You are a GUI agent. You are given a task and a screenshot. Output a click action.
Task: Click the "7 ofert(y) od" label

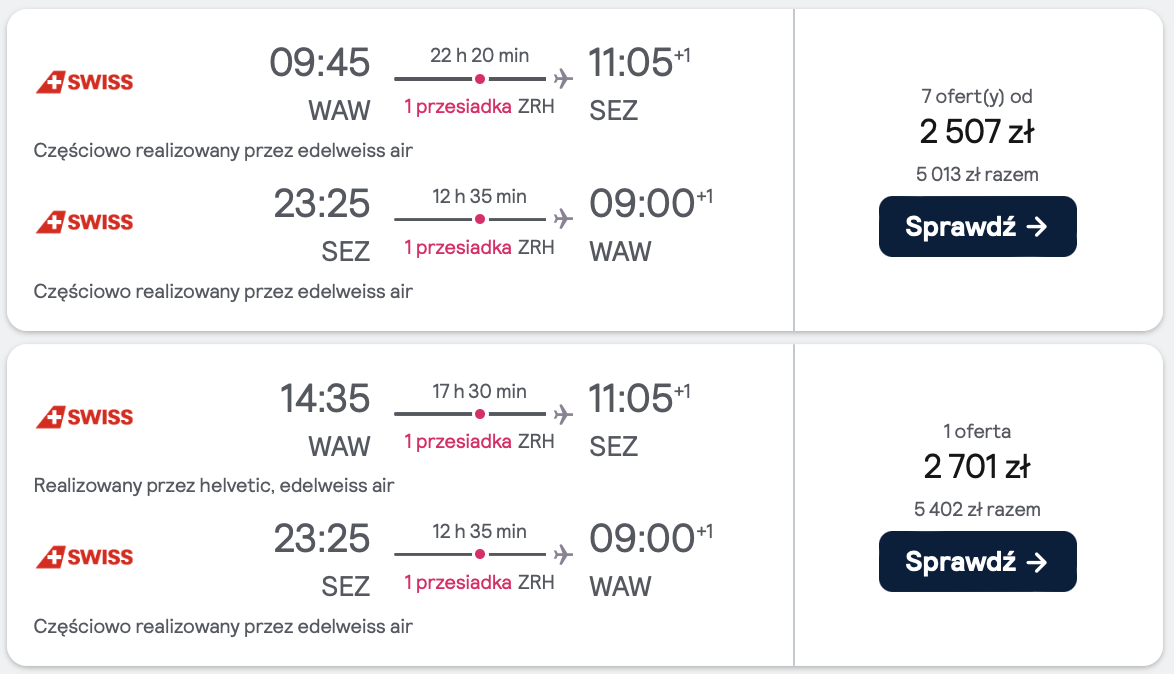[x=977, y=97]
